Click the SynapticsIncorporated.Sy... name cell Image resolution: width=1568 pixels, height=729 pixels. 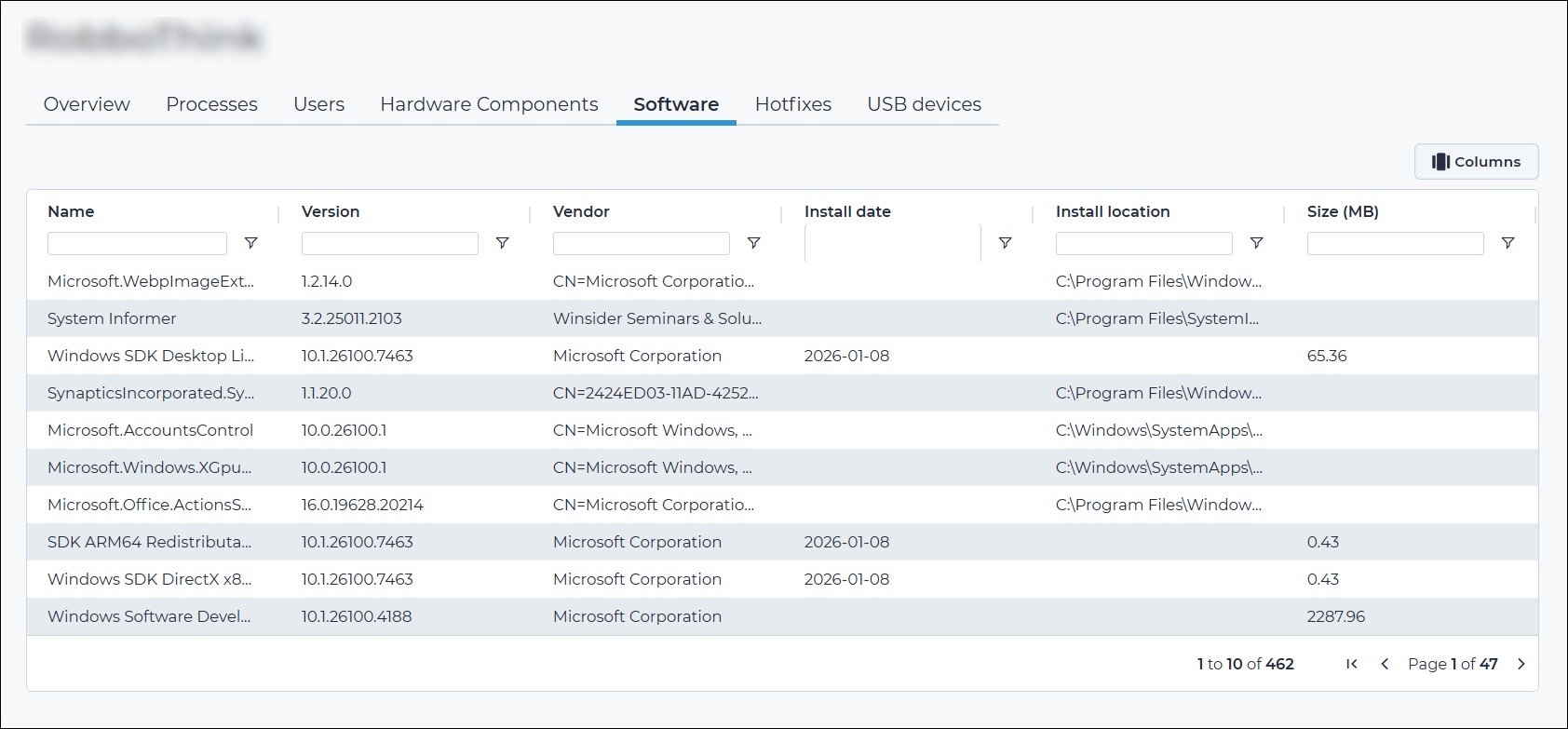pos(151,393)
